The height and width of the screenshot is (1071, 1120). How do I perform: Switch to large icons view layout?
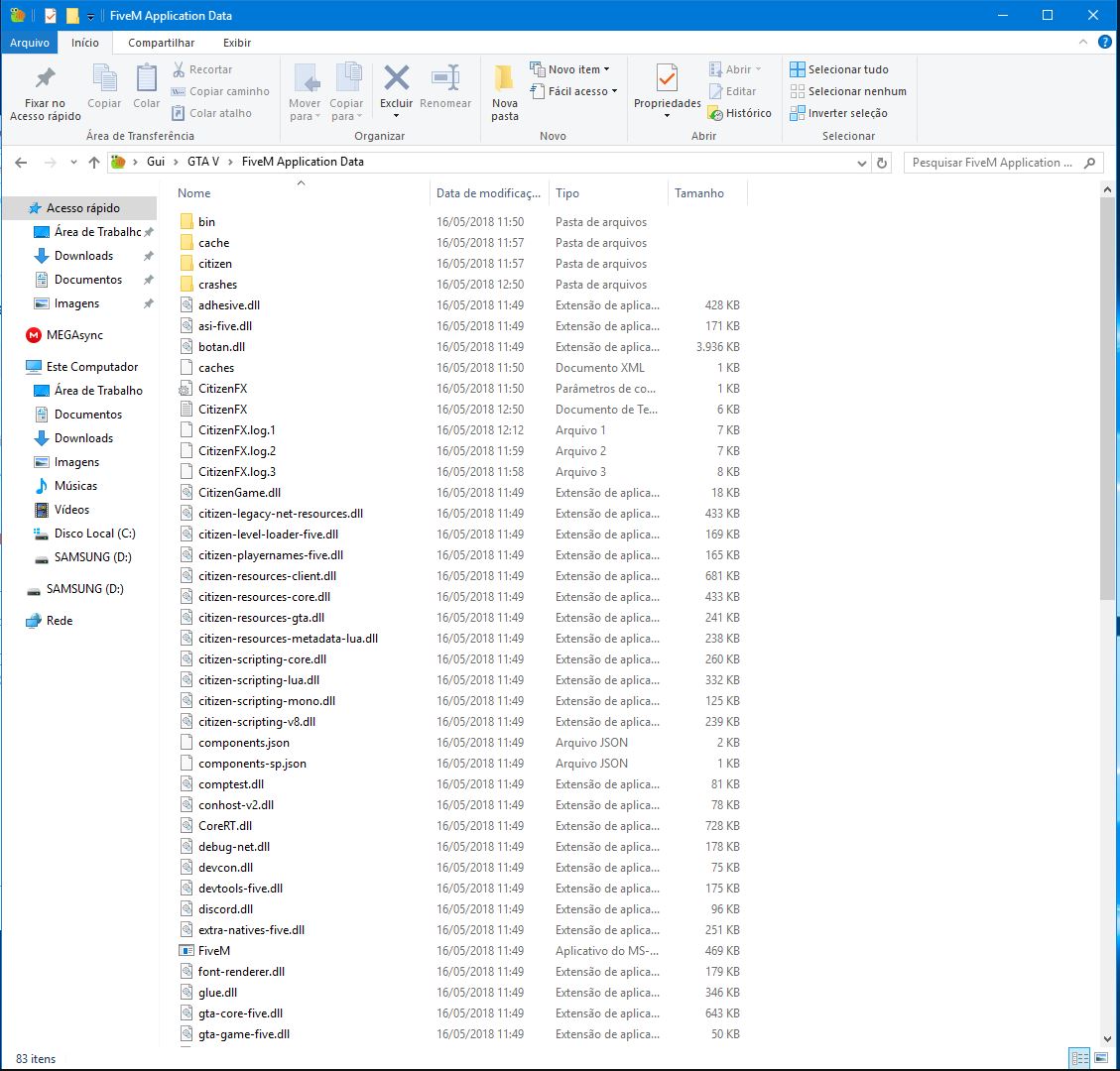(x=1101, y=1058)
